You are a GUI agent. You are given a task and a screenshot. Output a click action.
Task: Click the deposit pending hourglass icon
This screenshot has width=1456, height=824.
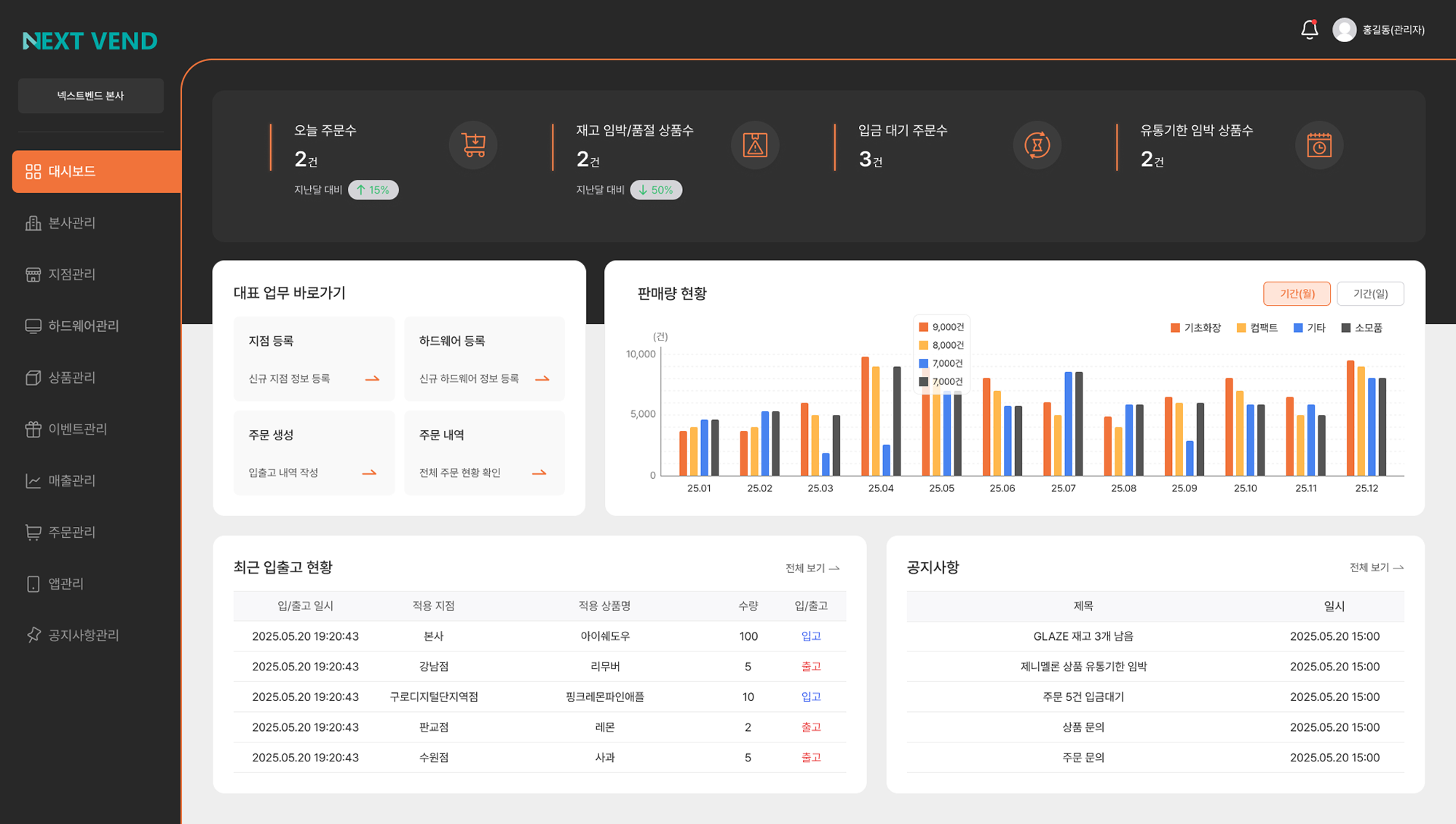click(x=1037, y=145)
